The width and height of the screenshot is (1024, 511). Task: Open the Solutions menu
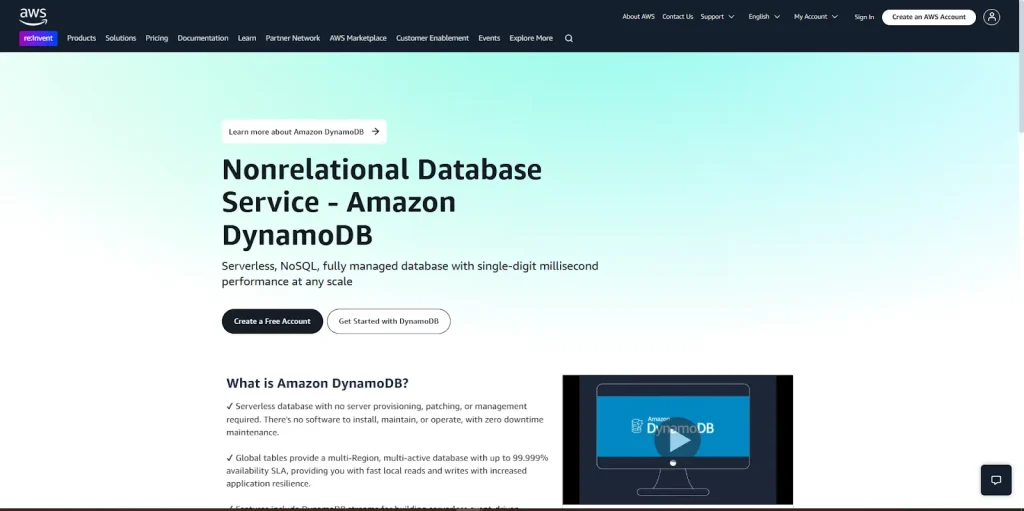pyautogui.click(x=121, y=39)
